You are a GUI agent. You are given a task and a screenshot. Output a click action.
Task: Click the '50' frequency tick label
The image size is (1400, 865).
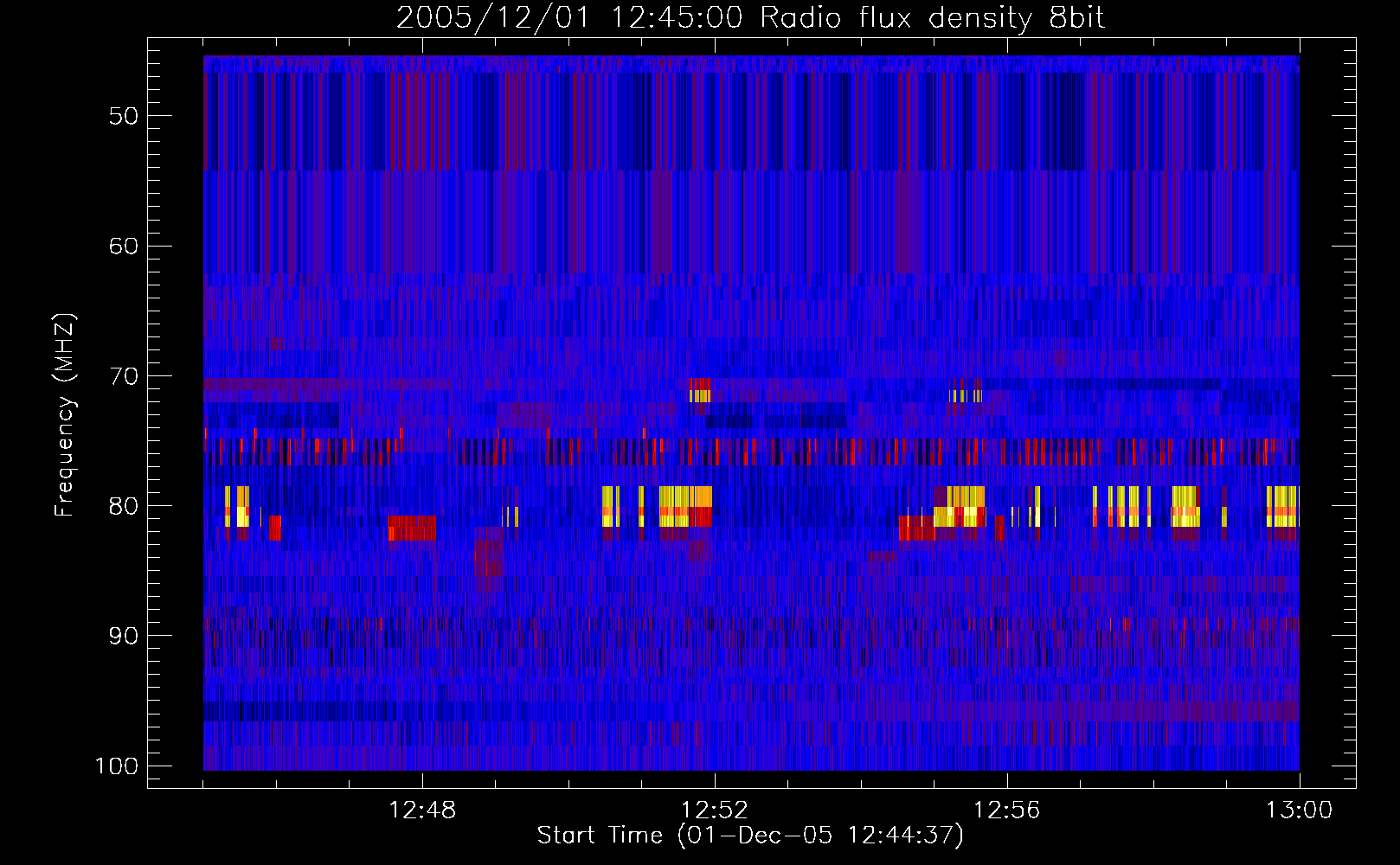(124, 116)
